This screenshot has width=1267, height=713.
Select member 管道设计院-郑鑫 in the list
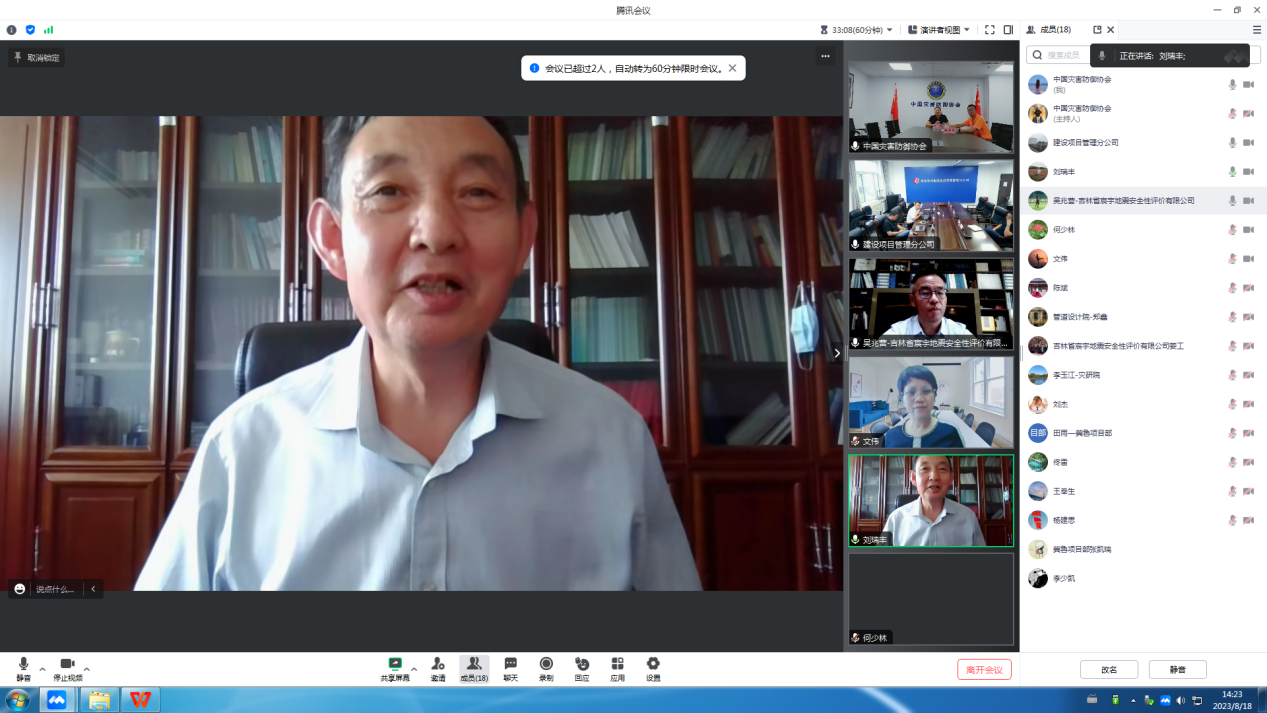tap(1142, 317)
